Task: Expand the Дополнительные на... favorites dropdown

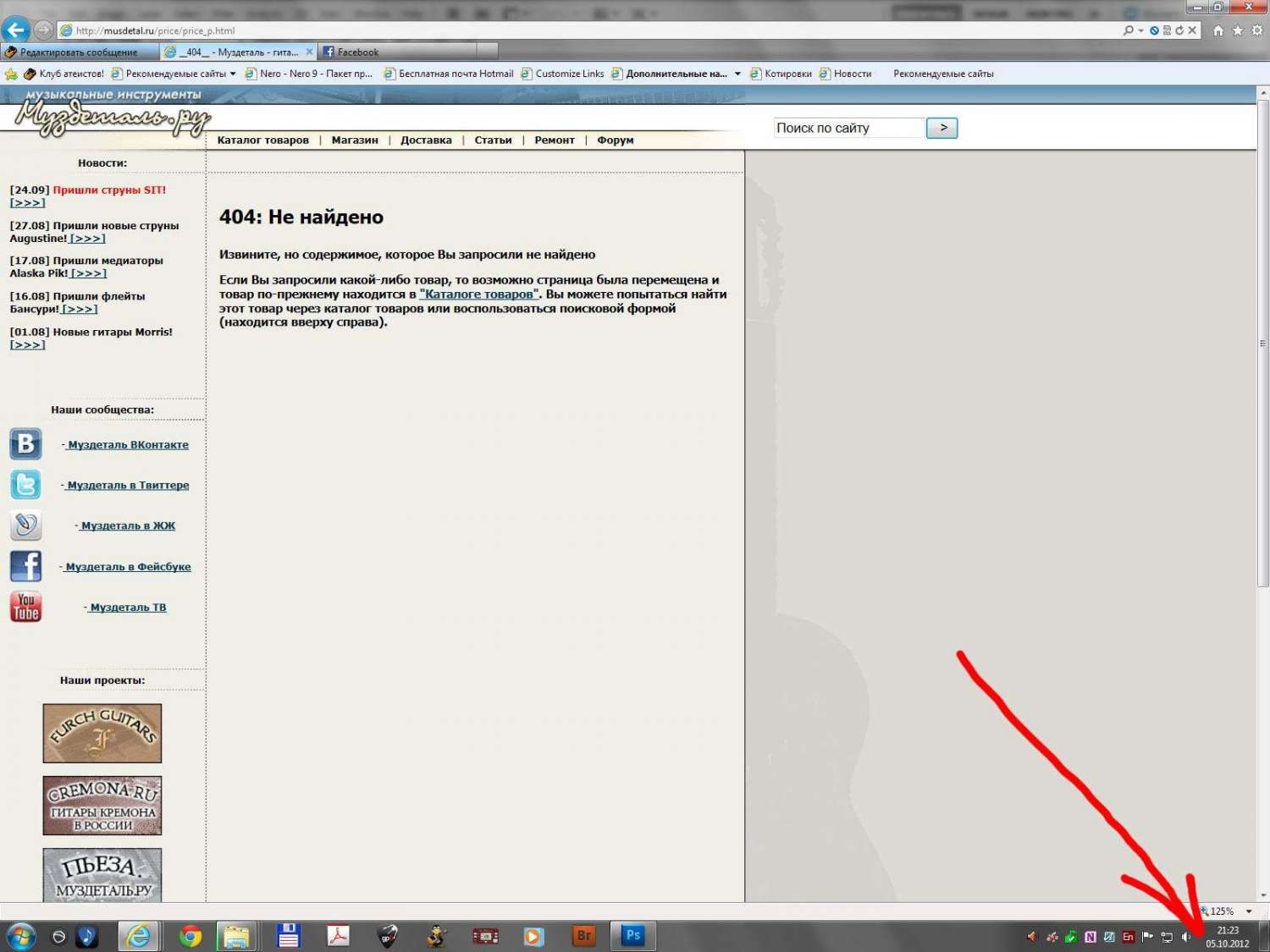Action: tap(737, 74)
